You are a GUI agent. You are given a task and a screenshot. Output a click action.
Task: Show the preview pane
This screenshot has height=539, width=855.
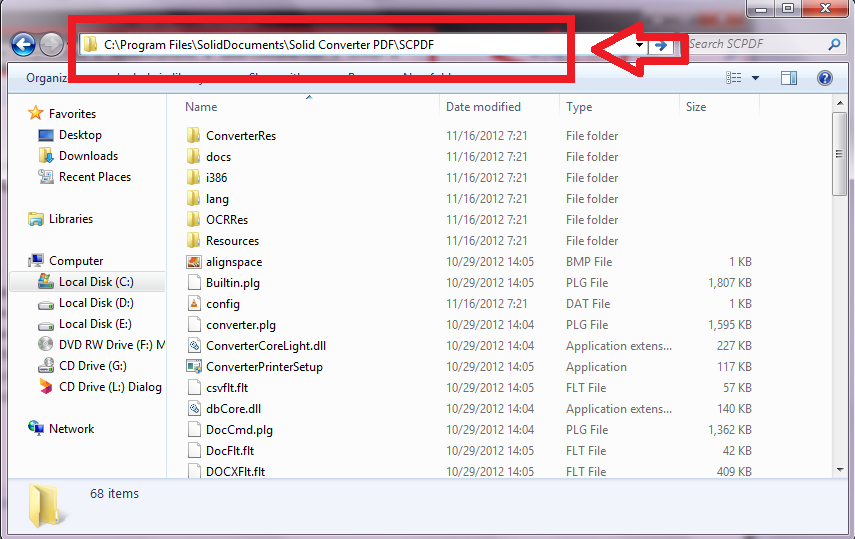(788, 78)
